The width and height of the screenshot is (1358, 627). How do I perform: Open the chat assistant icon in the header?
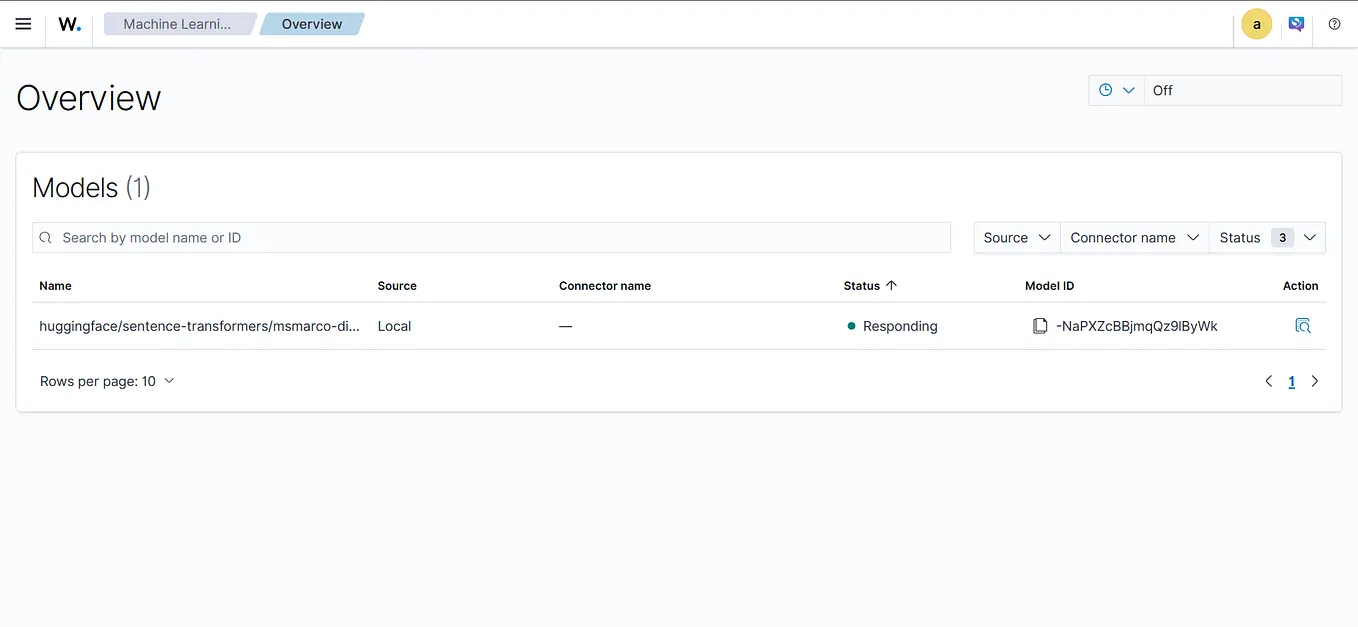click(1296, 23)
